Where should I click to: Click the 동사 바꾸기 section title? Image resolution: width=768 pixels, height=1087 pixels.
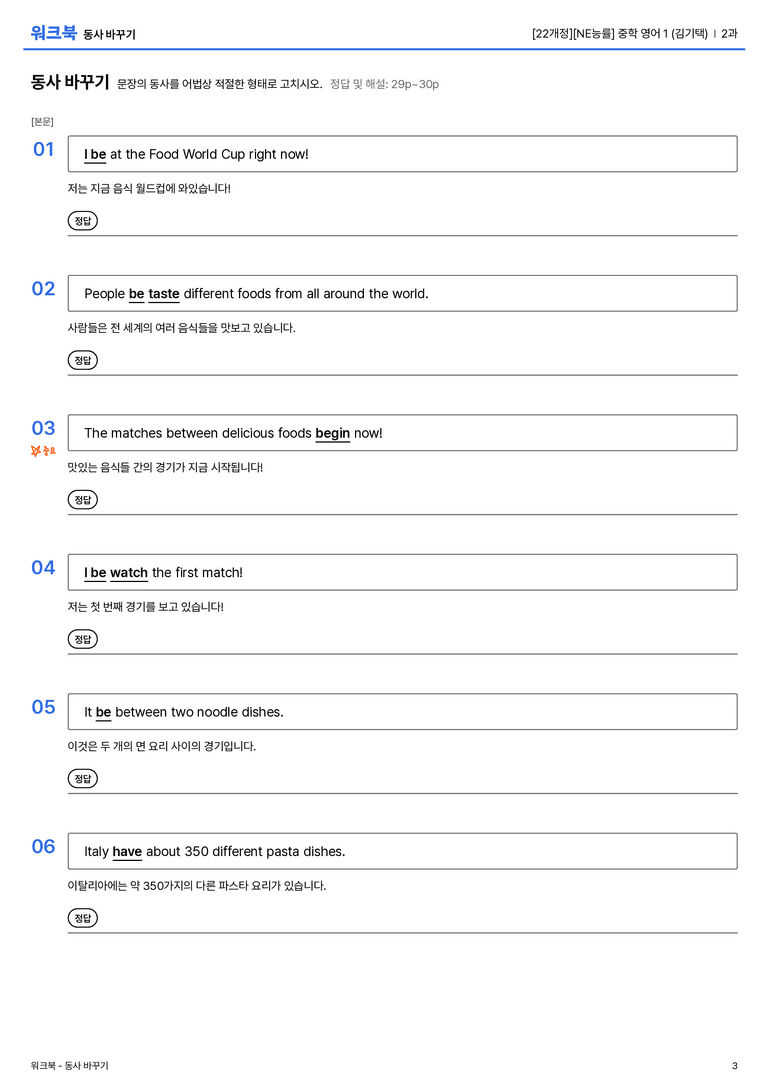pyautogui.click(x=70, y=82)
